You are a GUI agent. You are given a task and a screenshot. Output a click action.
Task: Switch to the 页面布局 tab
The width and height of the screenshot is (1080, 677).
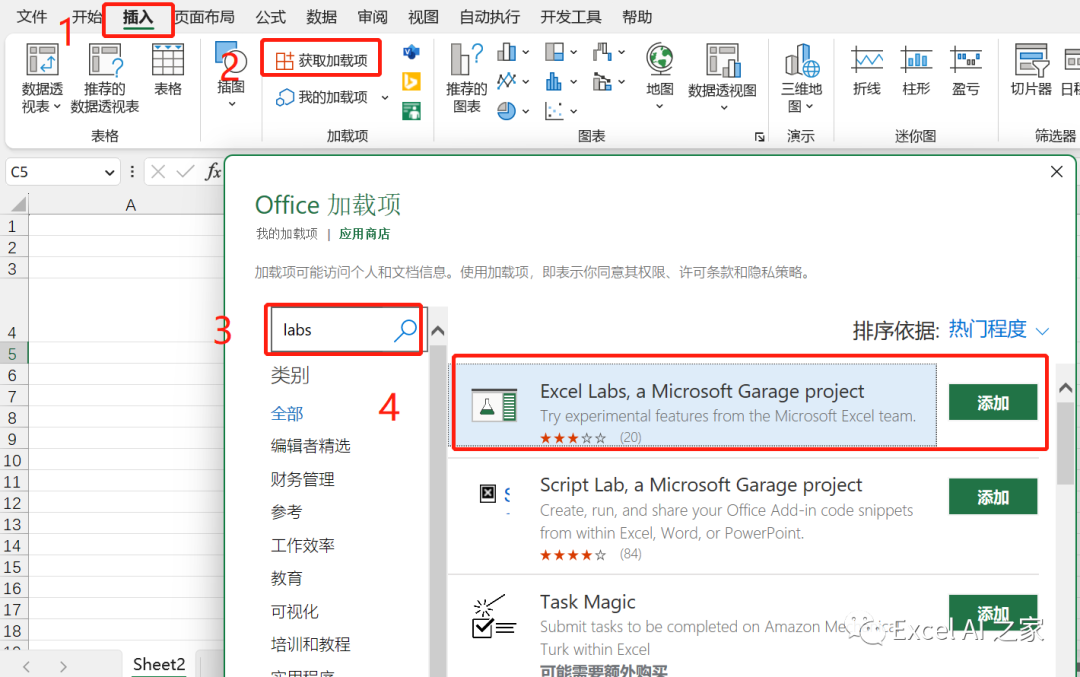click(x=204, y=17)
